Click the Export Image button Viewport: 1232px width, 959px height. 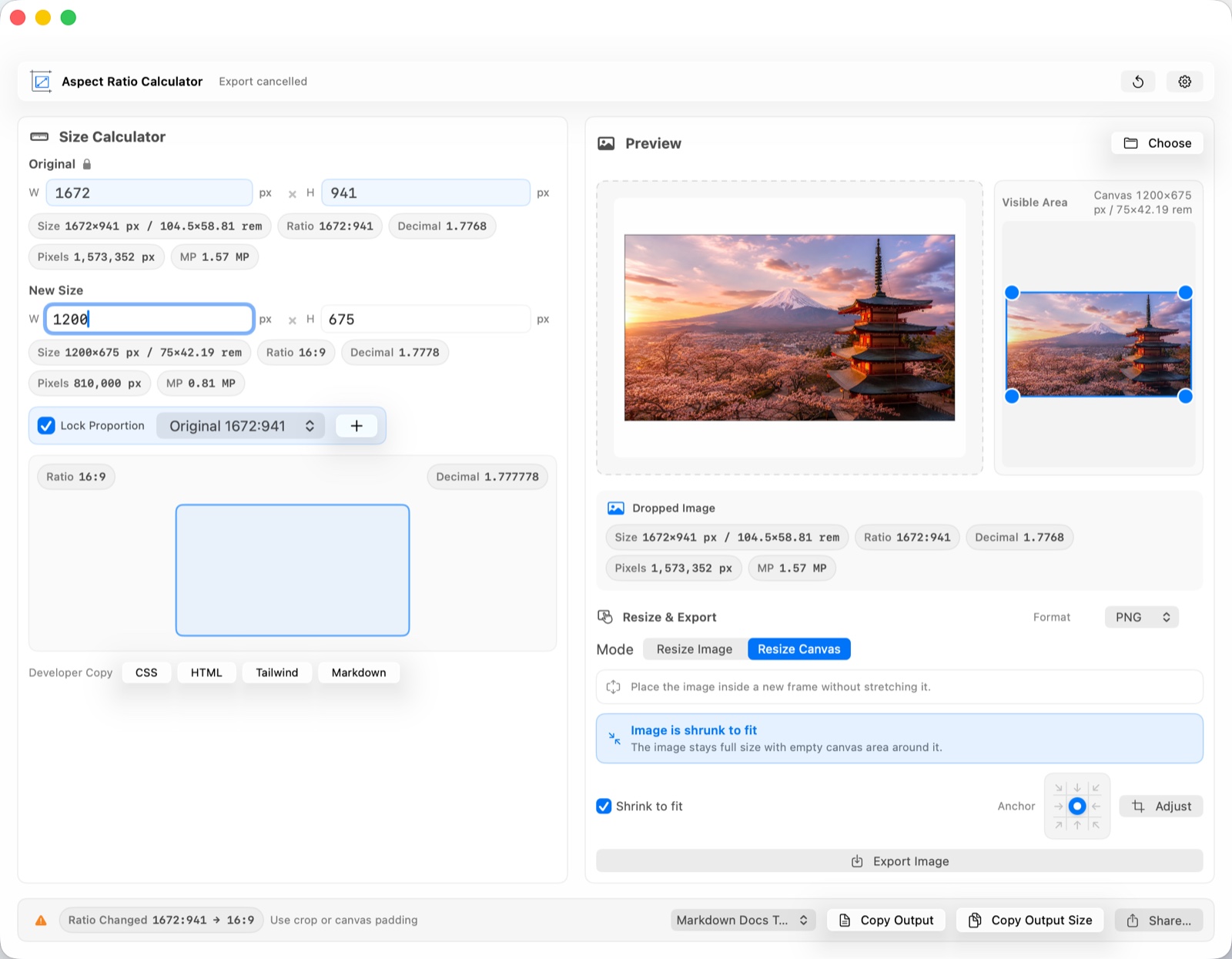(899, 861)
